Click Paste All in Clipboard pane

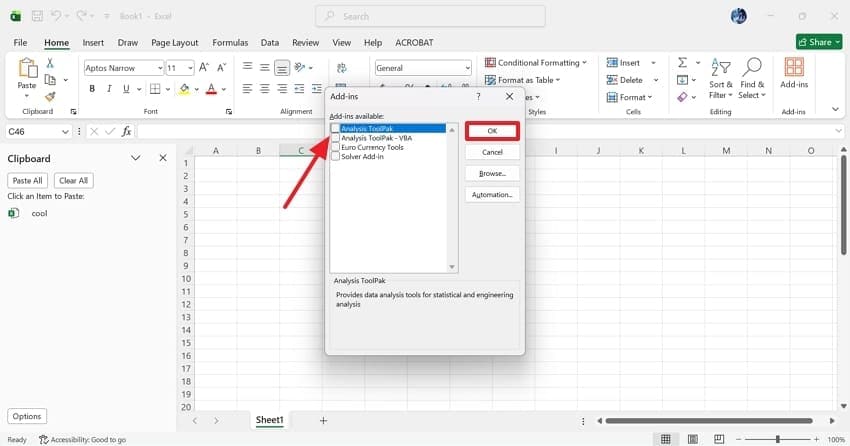(x=28, y=180)
